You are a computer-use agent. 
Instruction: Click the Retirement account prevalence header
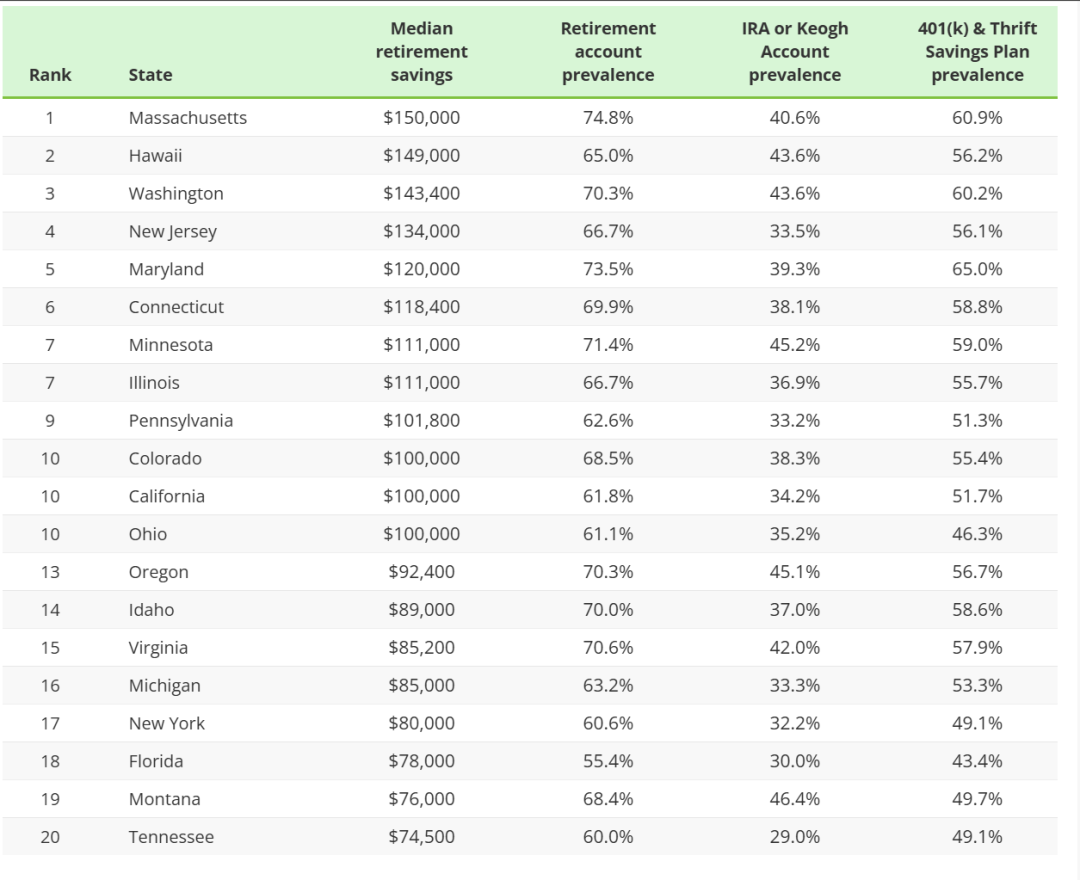click(x=608, y=52)
